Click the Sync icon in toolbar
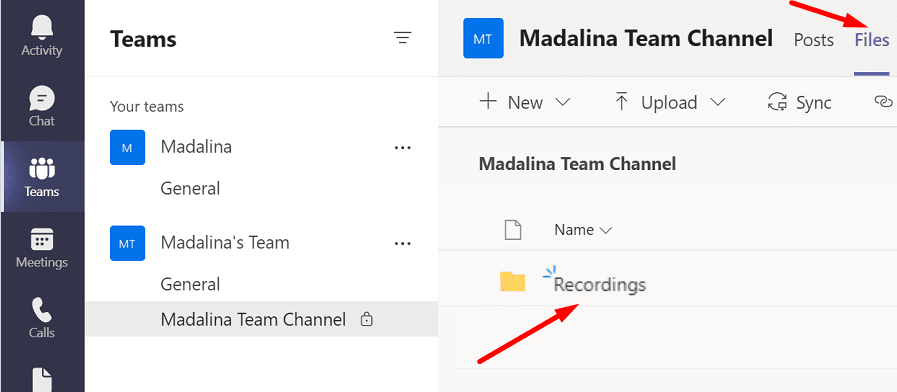Screen dimensions: 897x392 click(x=777, y=102)
